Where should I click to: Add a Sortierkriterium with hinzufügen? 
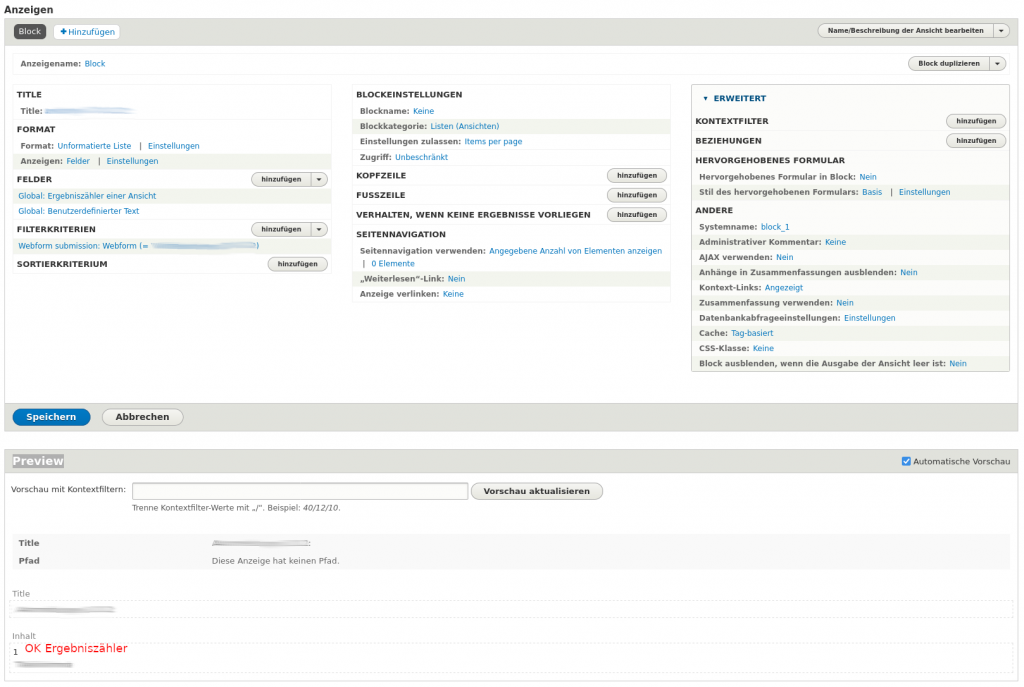(x=297, y=265)
